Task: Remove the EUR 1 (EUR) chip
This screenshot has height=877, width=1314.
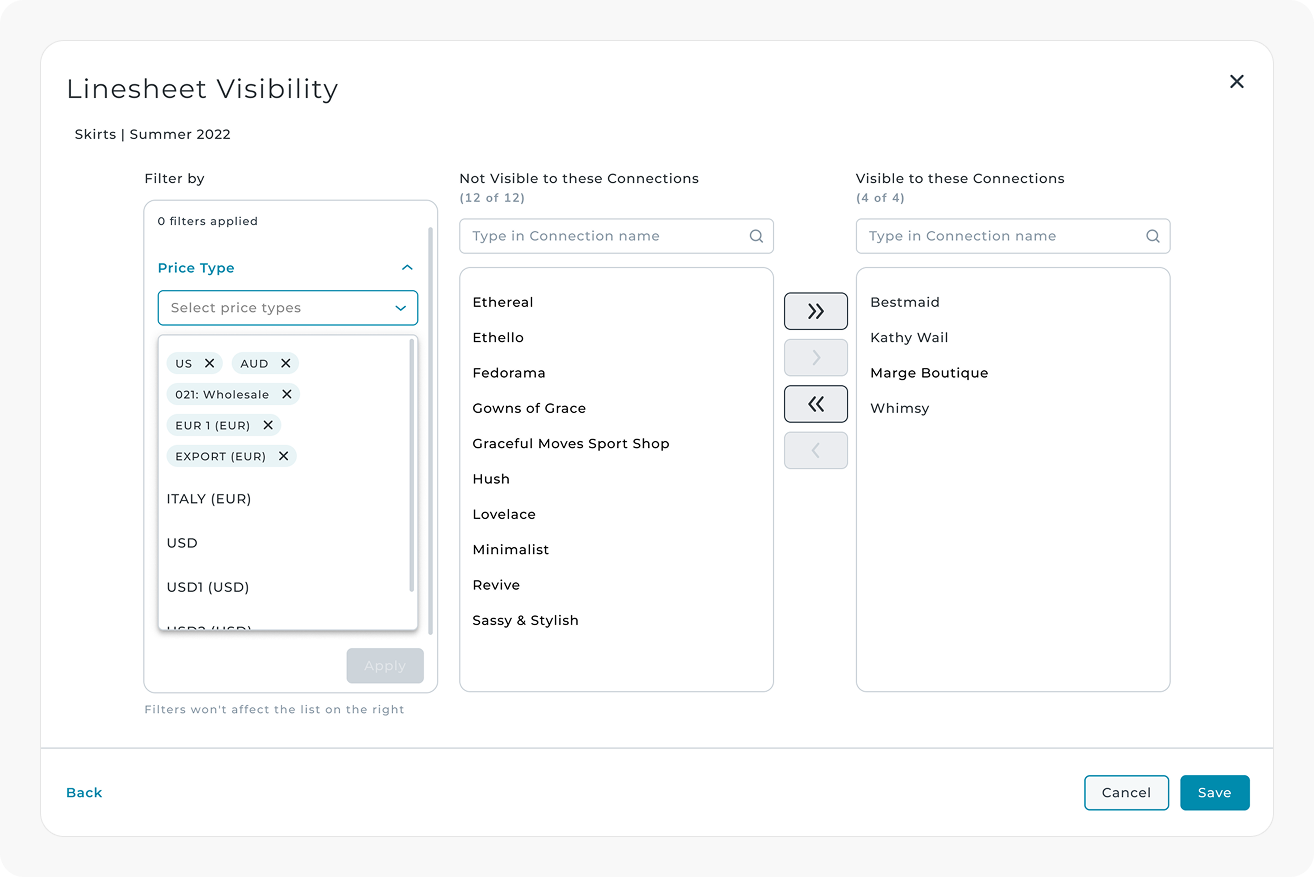Action: pyautogui.click(x=268, y=426)
